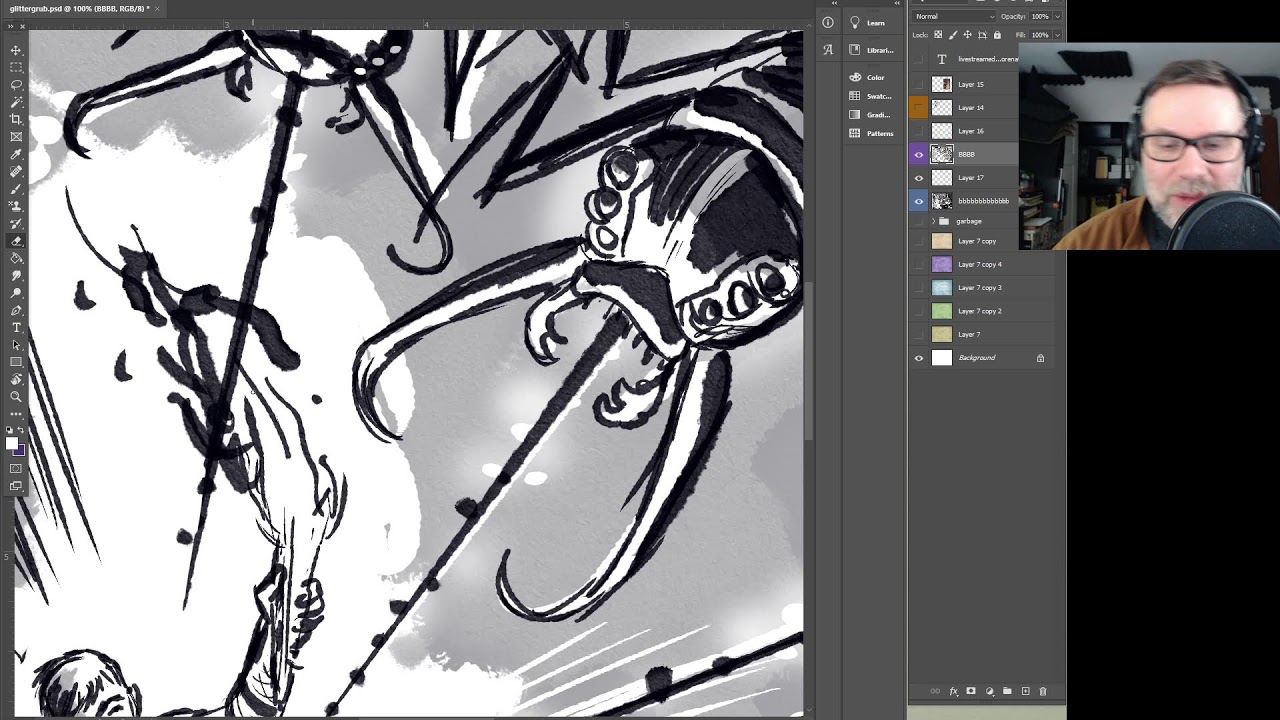Select the Horizontal Type tool

[16, 327]
